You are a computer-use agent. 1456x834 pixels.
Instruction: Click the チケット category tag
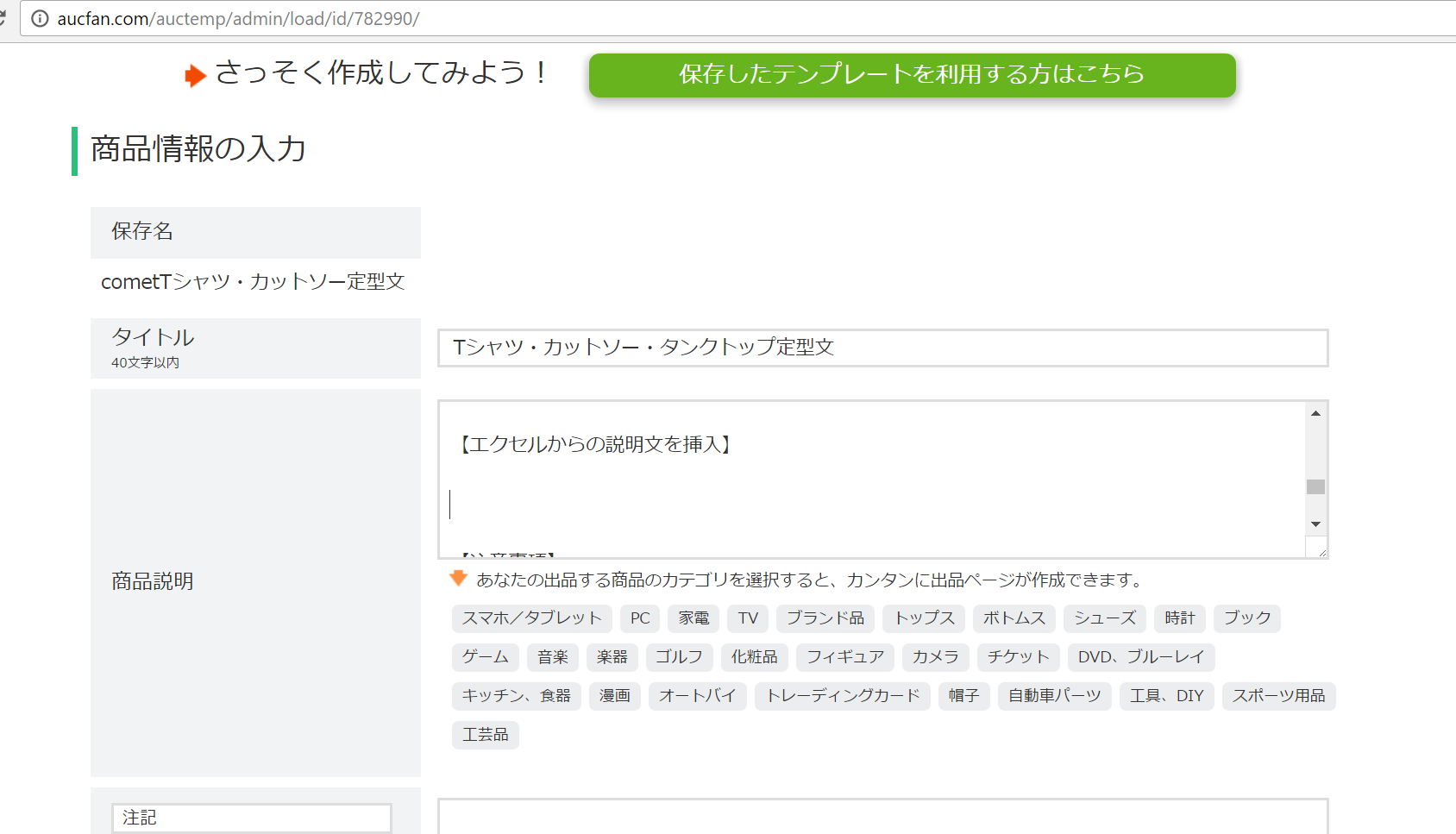1019,657
